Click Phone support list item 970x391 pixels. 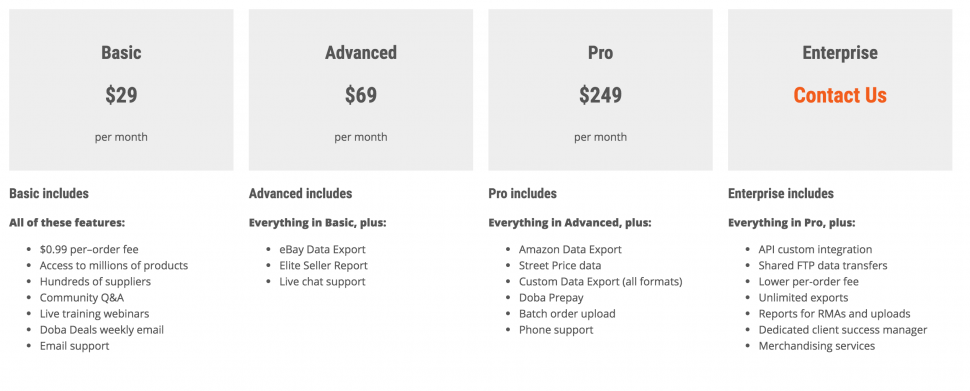[556, 330]
